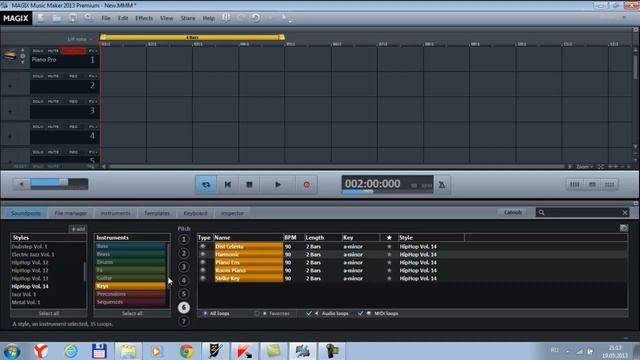Toggle the MIDI loops checkbox
640x360 pixels.
pyautogui.click(x=360, y=313)
